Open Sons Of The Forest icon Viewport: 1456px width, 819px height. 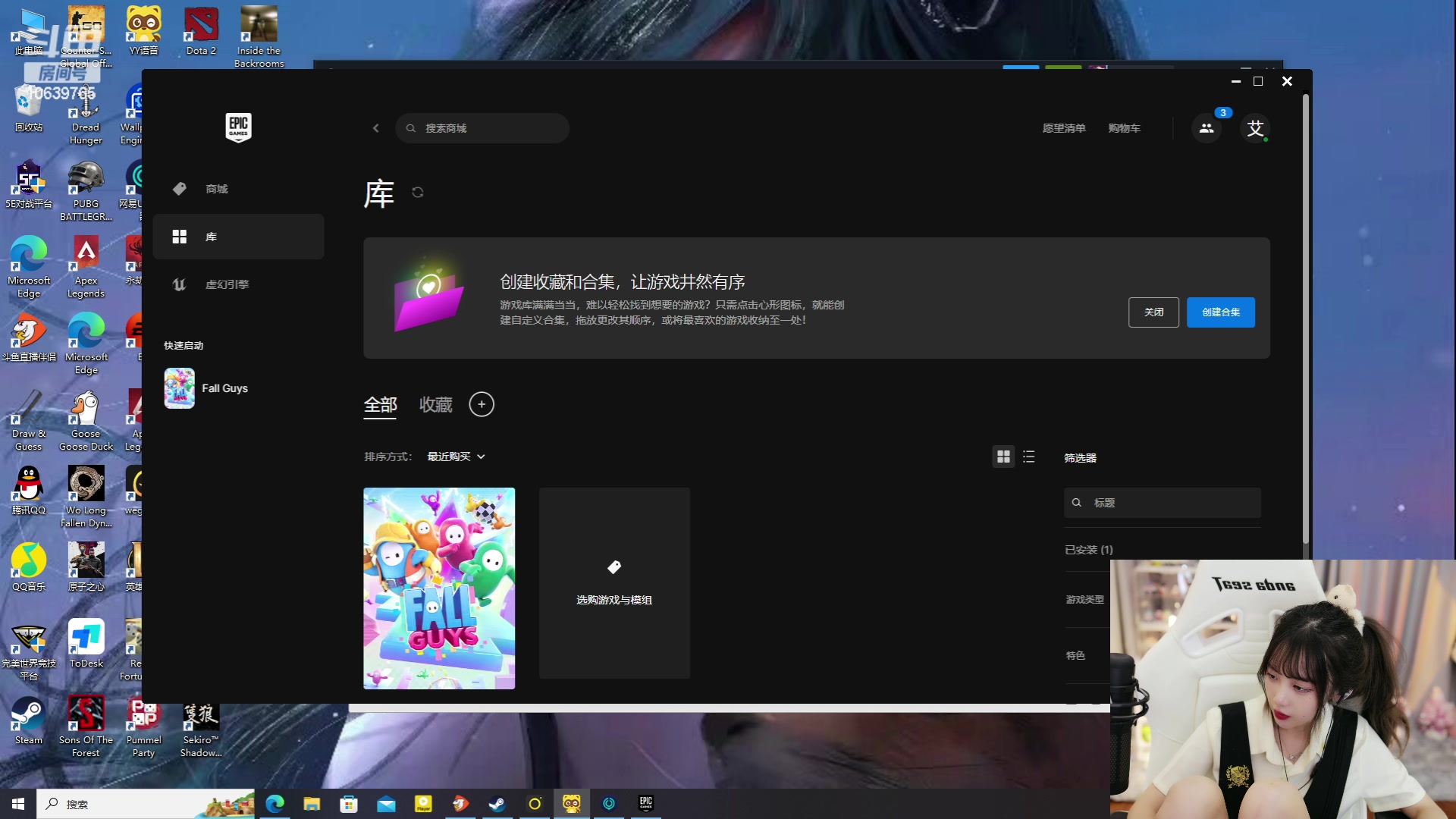(x=86, y=726)
